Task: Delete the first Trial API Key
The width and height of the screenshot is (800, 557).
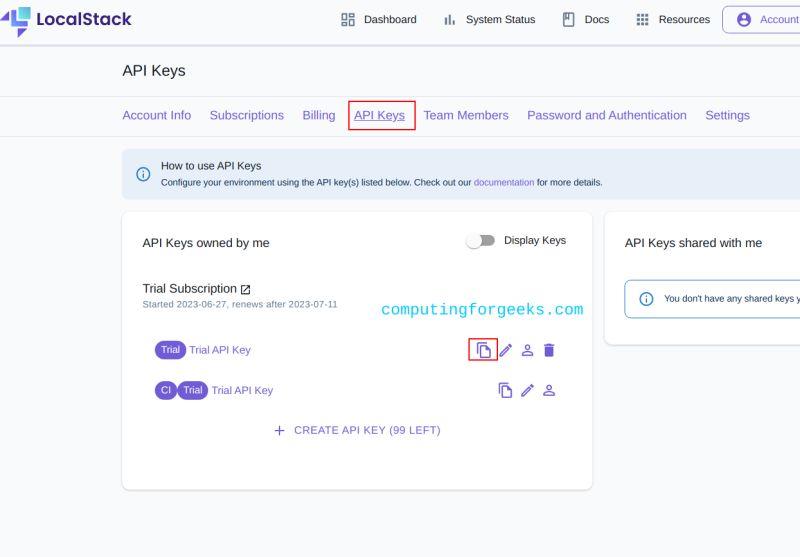Action: pyautogui.click(x=549, y=350)
